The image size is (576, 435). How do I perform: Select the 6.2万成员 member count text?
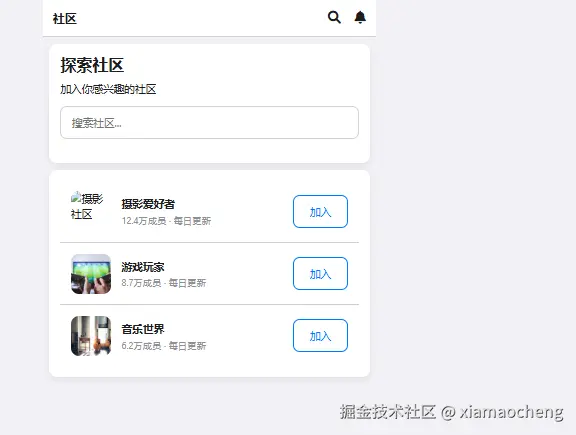click(141, 346)
